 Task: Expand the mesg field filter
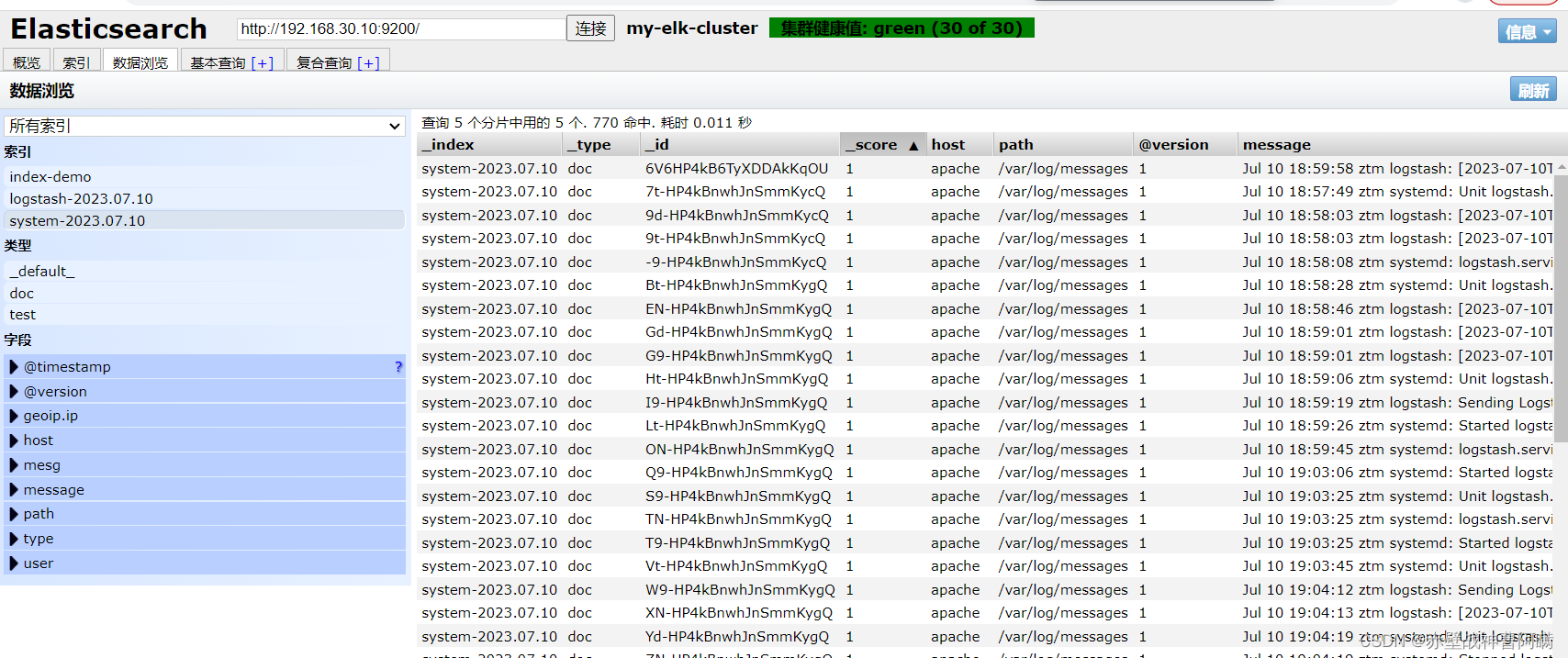click(x=14, y=465)
